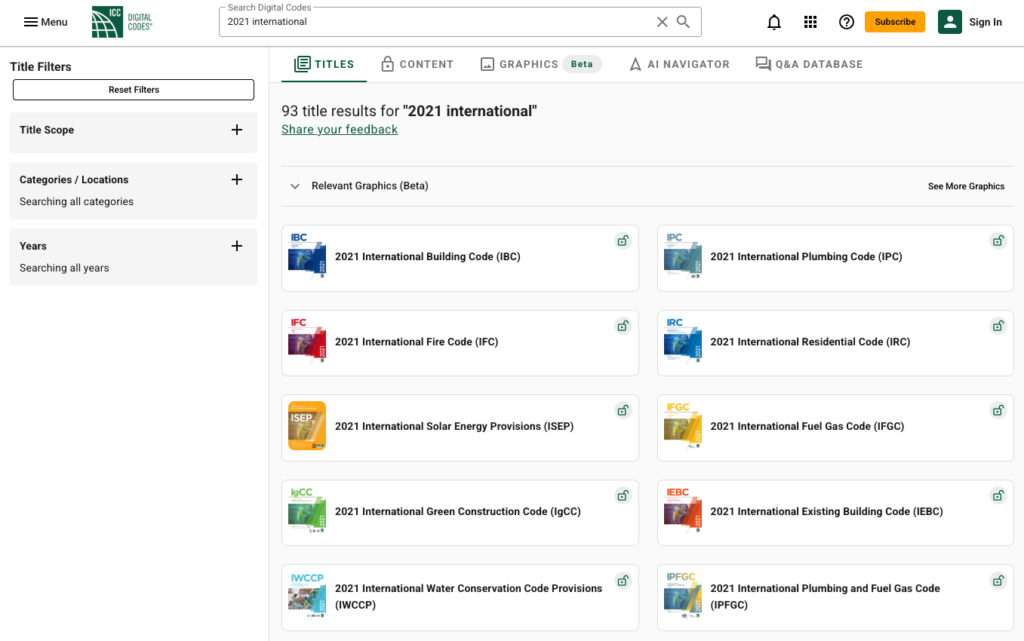The height and width of the screenshot is (641, 1024).
Task: Click Sign In
Action: pyautogui.click(x=985, y=22)
